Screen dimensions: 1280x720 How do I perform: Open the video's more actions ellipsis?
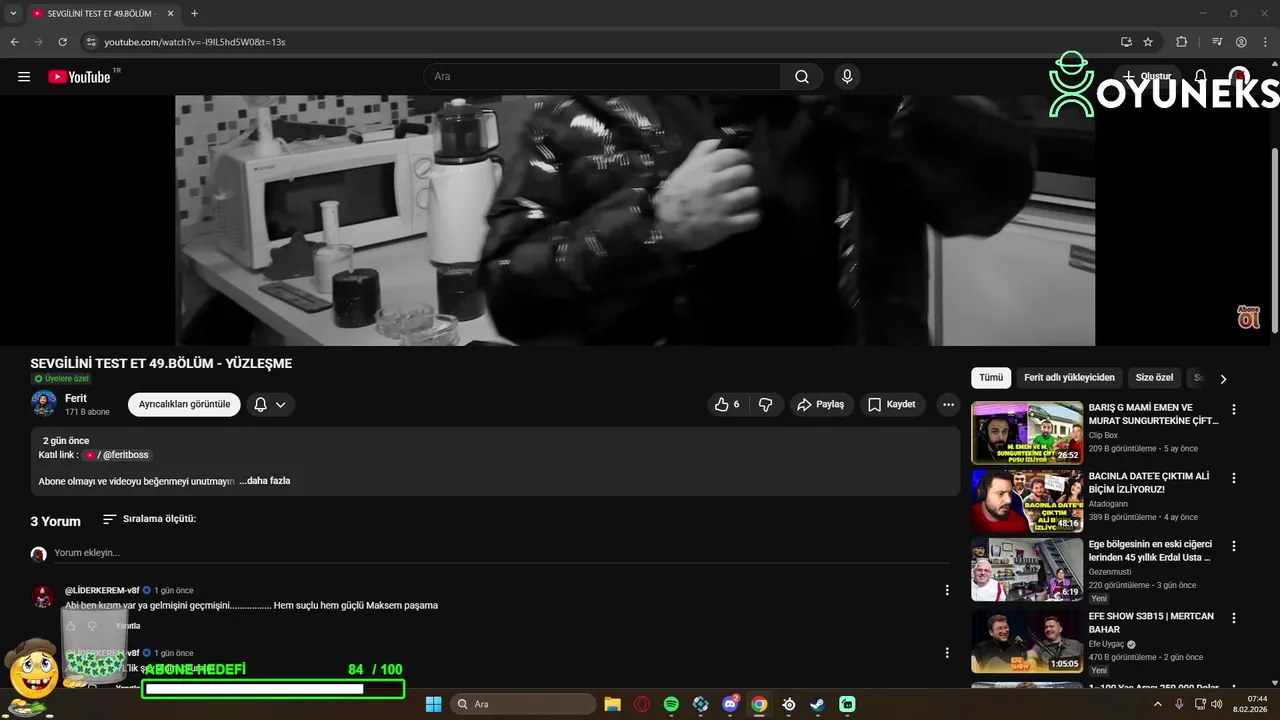946,404
